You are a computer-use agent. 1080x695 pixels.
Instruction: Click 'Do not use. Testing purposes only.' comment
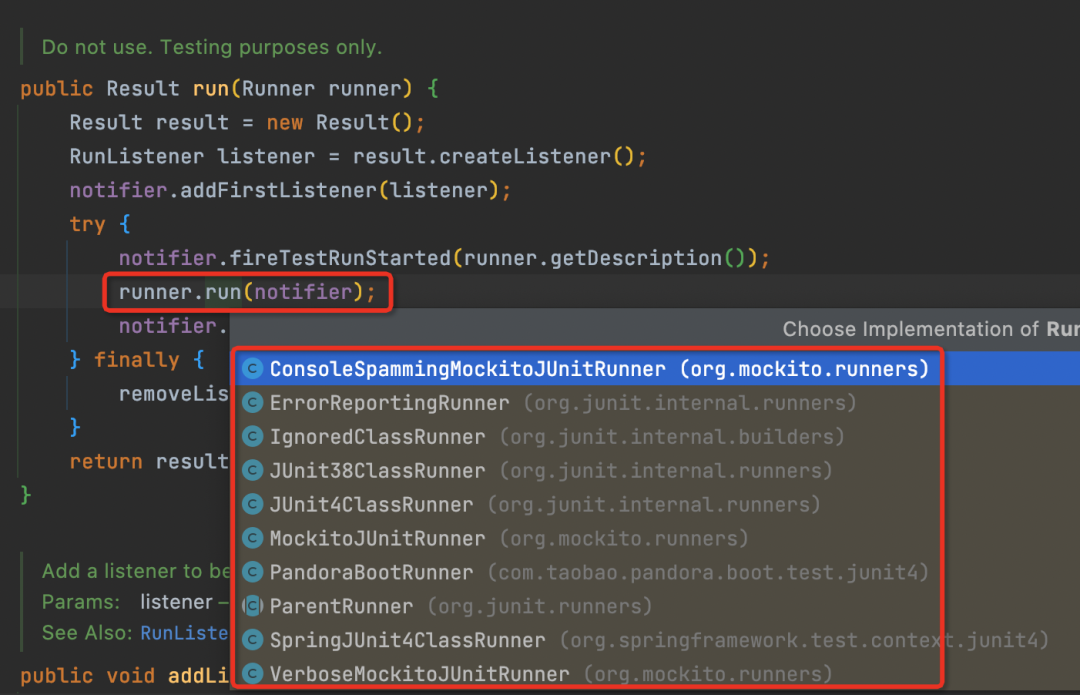click(211, 48)
